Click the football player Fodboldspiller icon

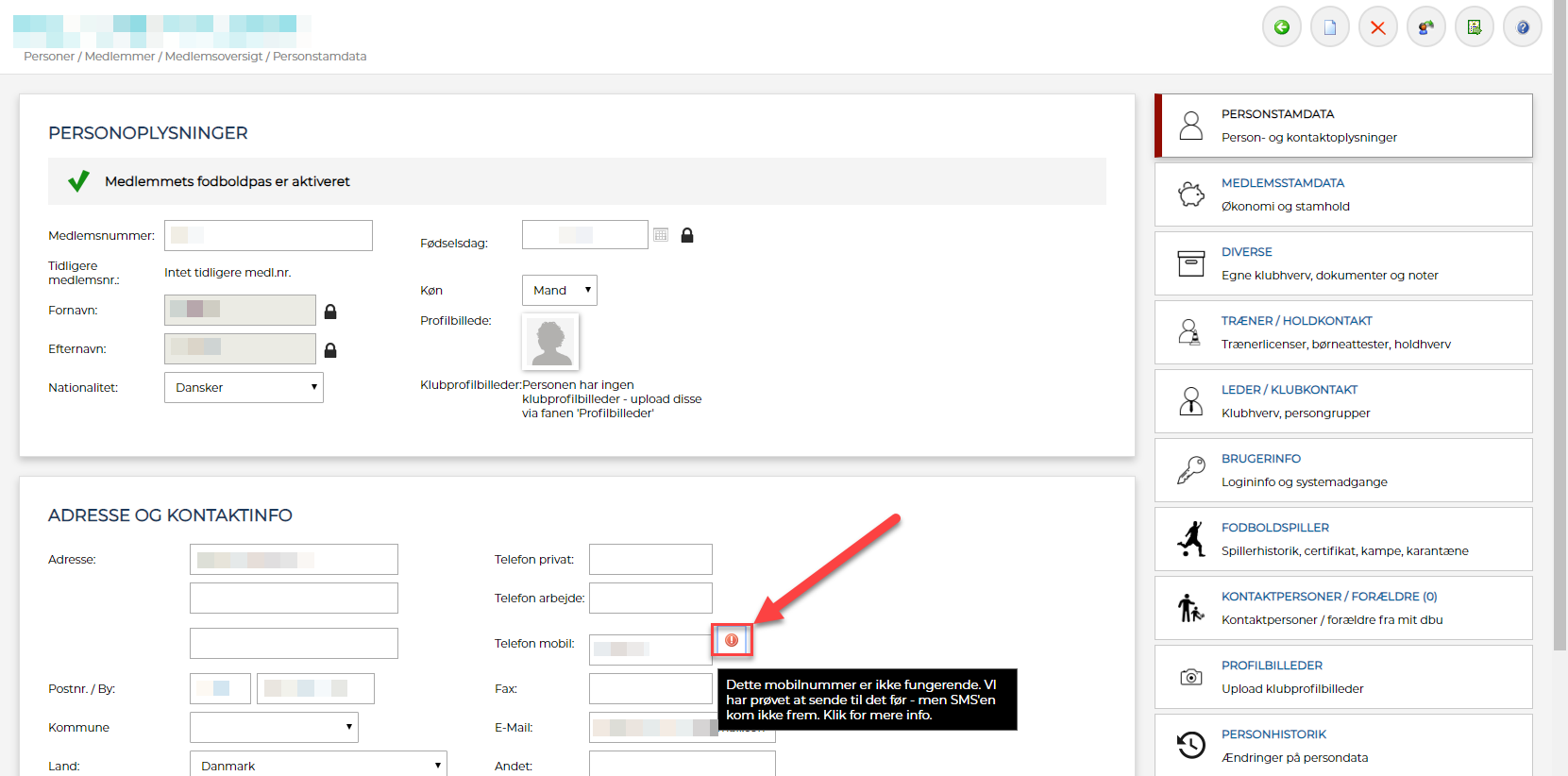click(x=1191, y=539)
